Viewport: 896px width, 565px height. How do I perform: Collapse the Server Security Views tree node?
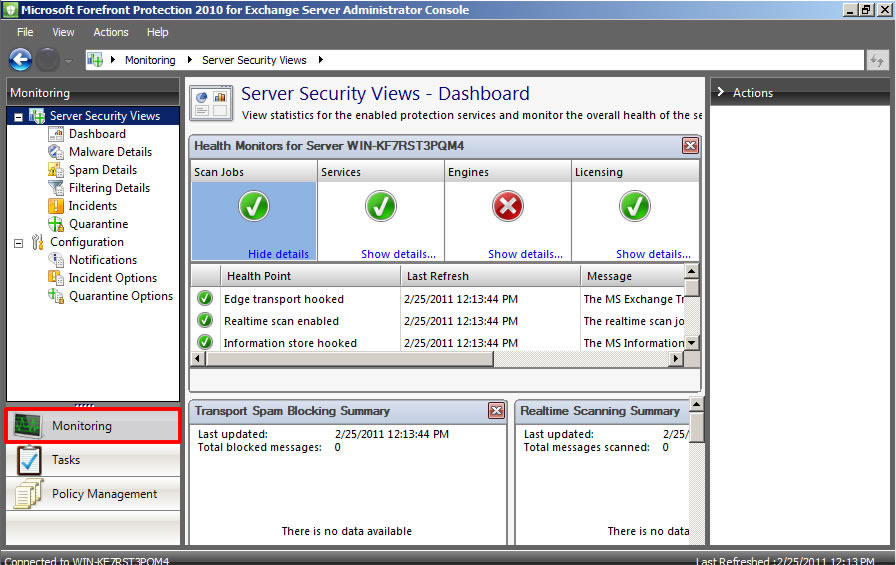[x=18, y=116]
